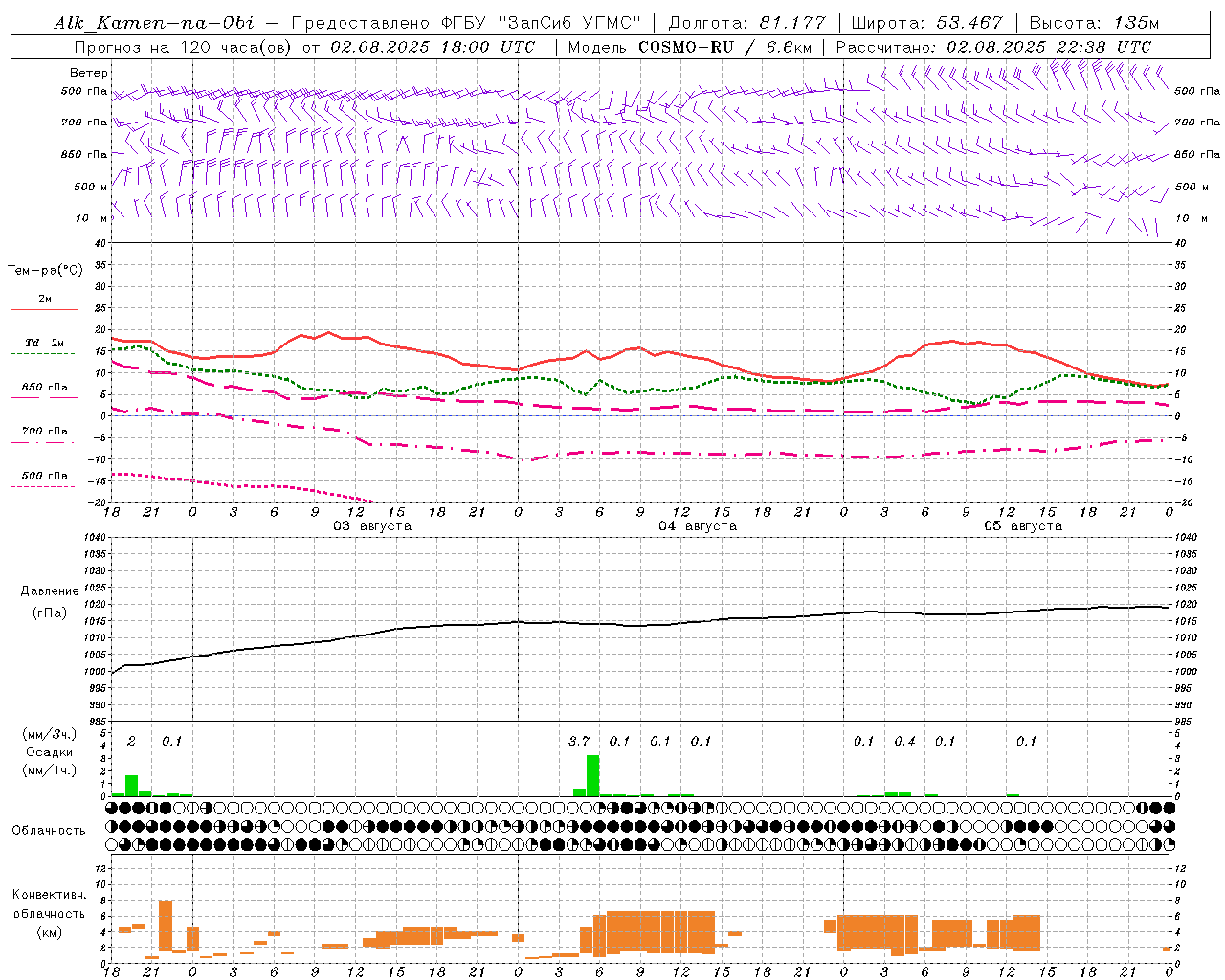Screen dimensions: 1225x980
Task: Click the (мм/3ч.) precipitation unit label
Action: click(50, 735)
